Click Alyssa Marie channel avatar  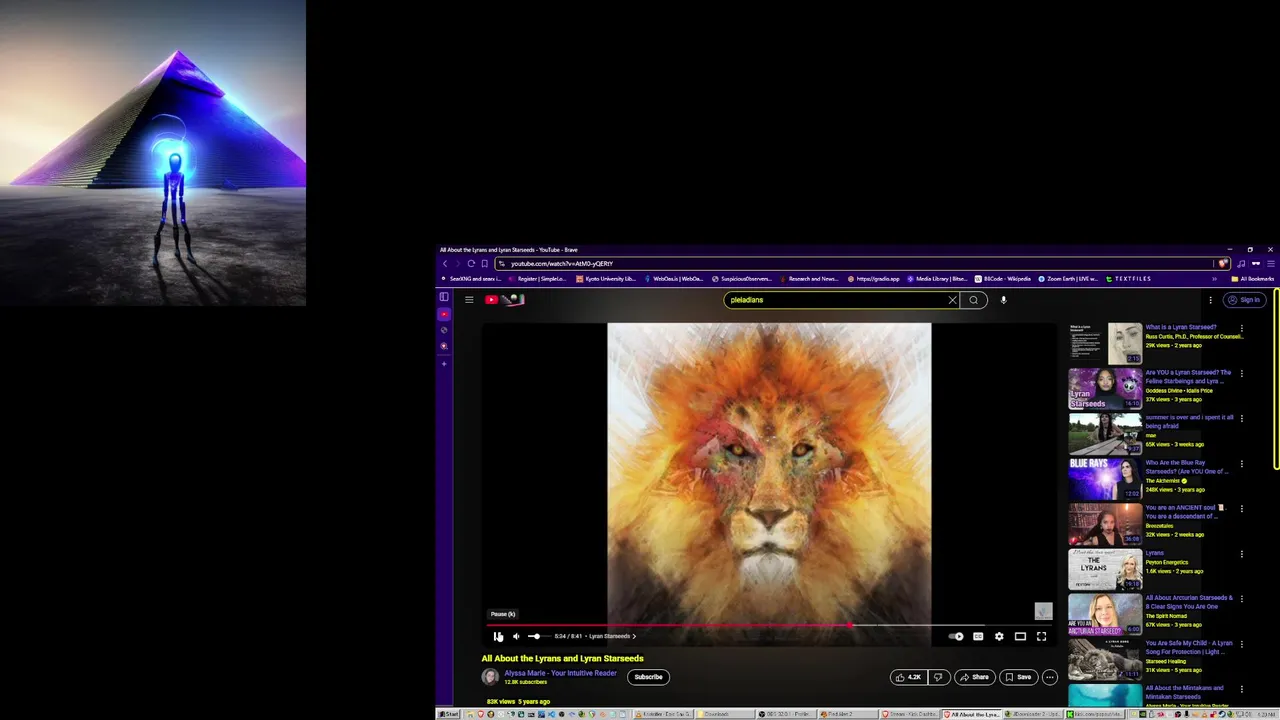pos(490,677)
